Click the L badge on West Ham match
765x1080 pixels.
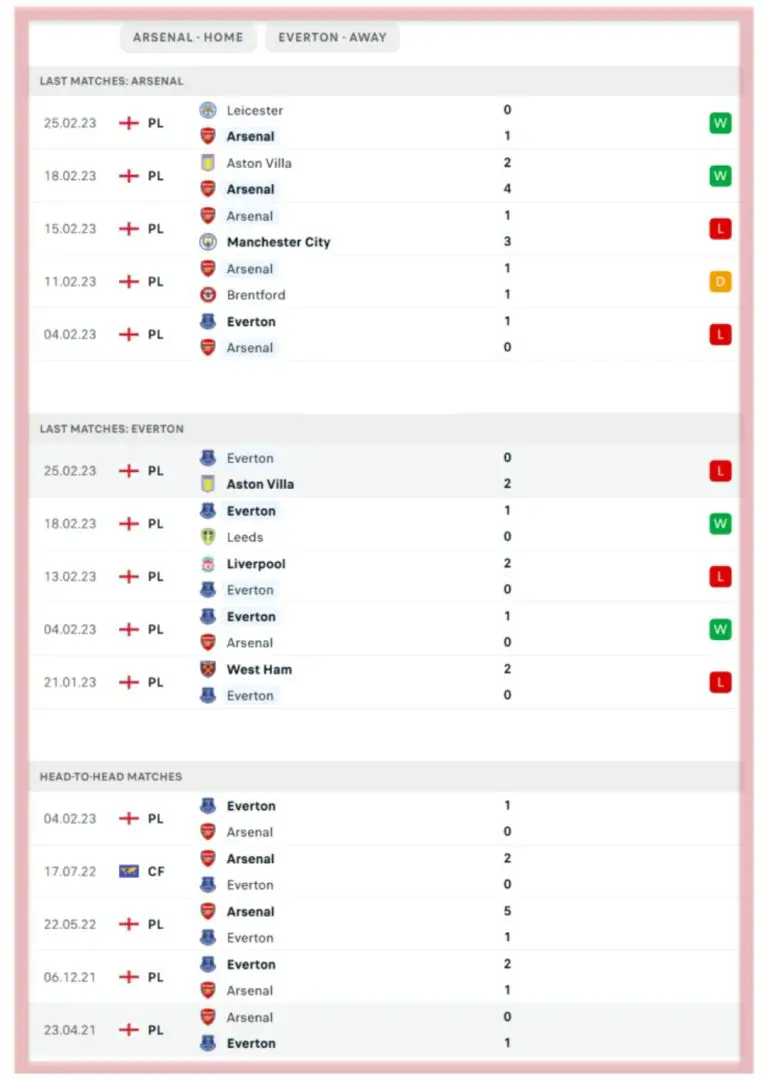(x=720, y=683)
